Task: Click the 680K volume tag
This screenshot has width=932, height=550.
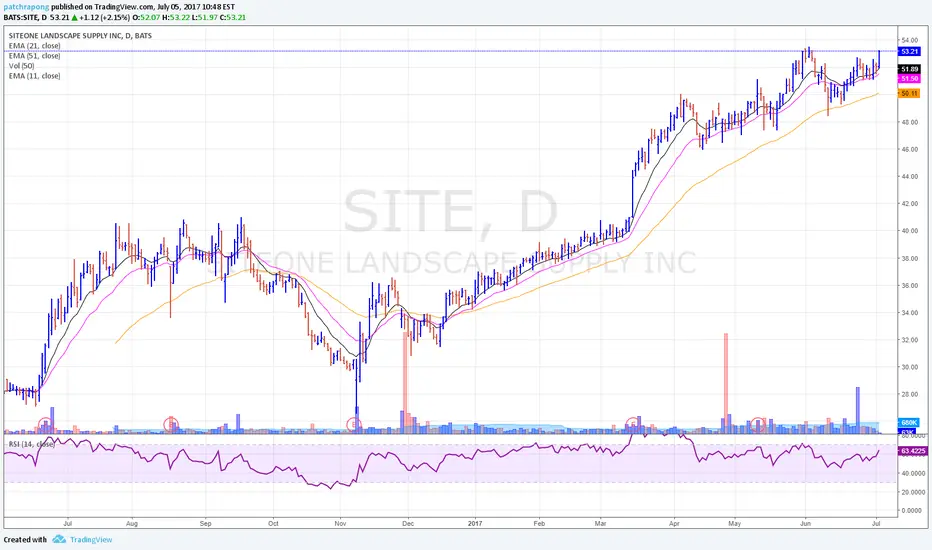Action: (908, 423)
